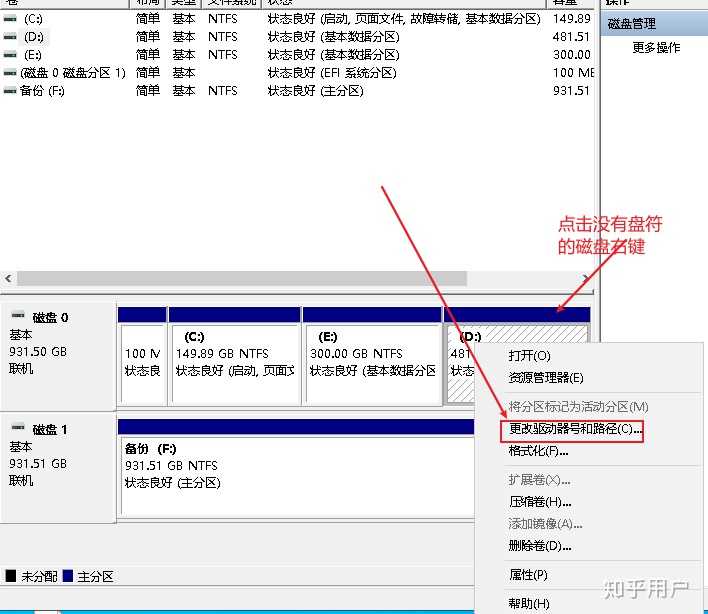Viewport: 708px width, 614px height.
Task: Click 更多操作 in the actions pane
Action: pyautogui.click(x=656, y=47)
